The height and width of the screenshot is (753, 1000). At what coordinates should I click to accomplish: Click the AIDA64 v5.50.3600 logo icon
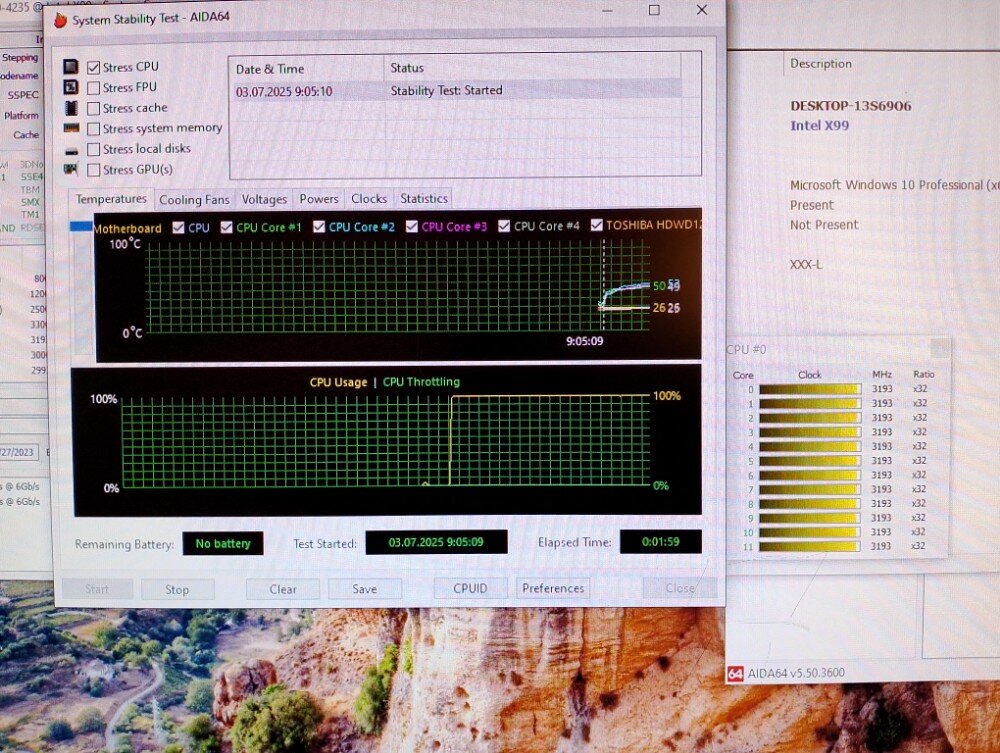pos(735,674)
